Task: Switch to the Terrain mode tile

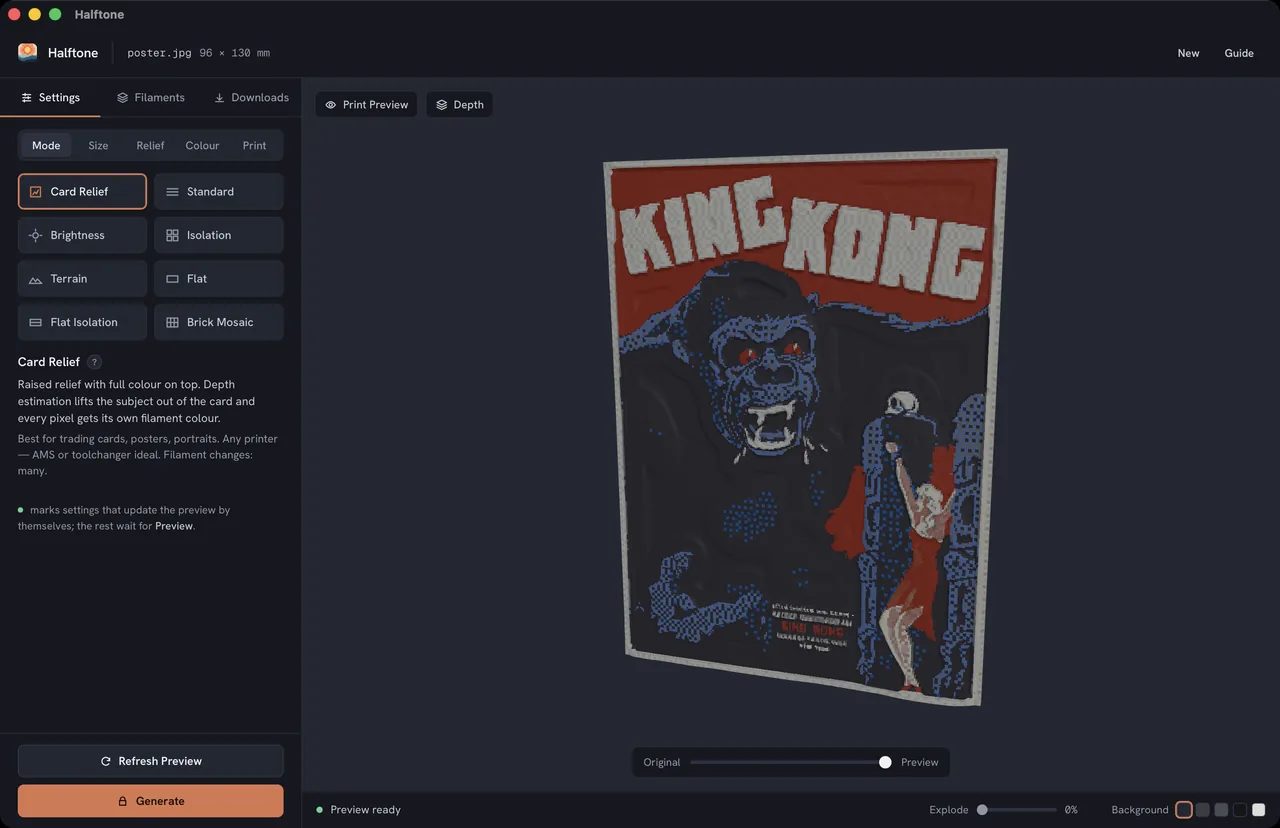Action: 82,279
